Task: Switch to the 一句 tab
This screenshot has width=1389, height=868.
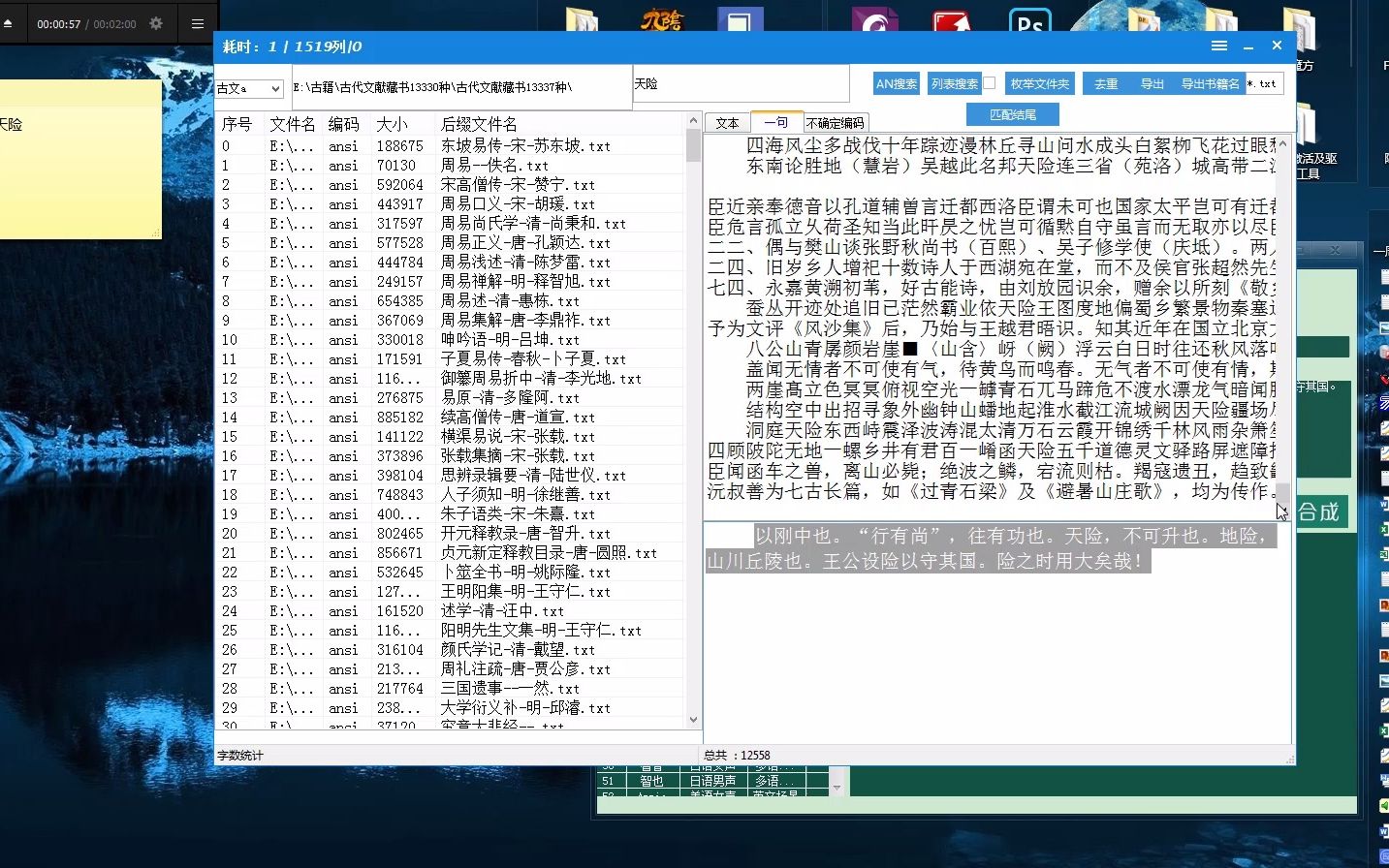Action: pos(776,122)
